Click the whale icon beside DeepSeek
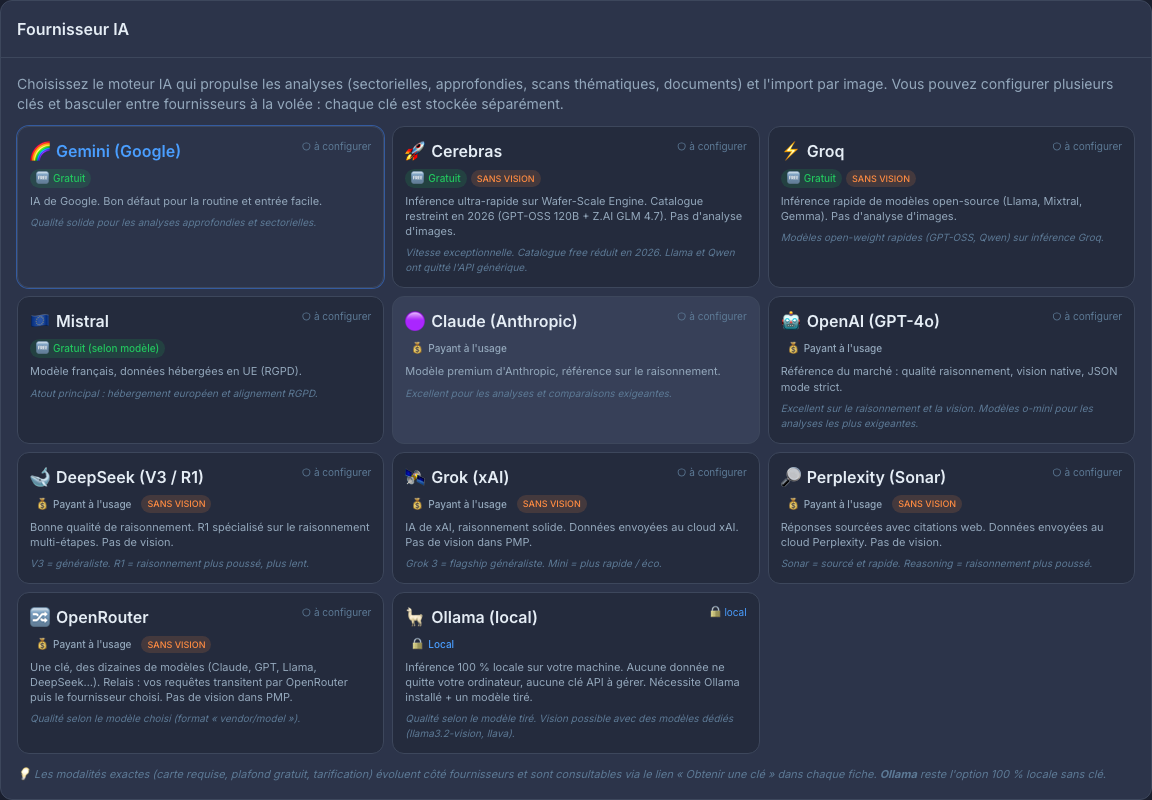The height and width of the screenshot is (800, 1152). [40, 478]
